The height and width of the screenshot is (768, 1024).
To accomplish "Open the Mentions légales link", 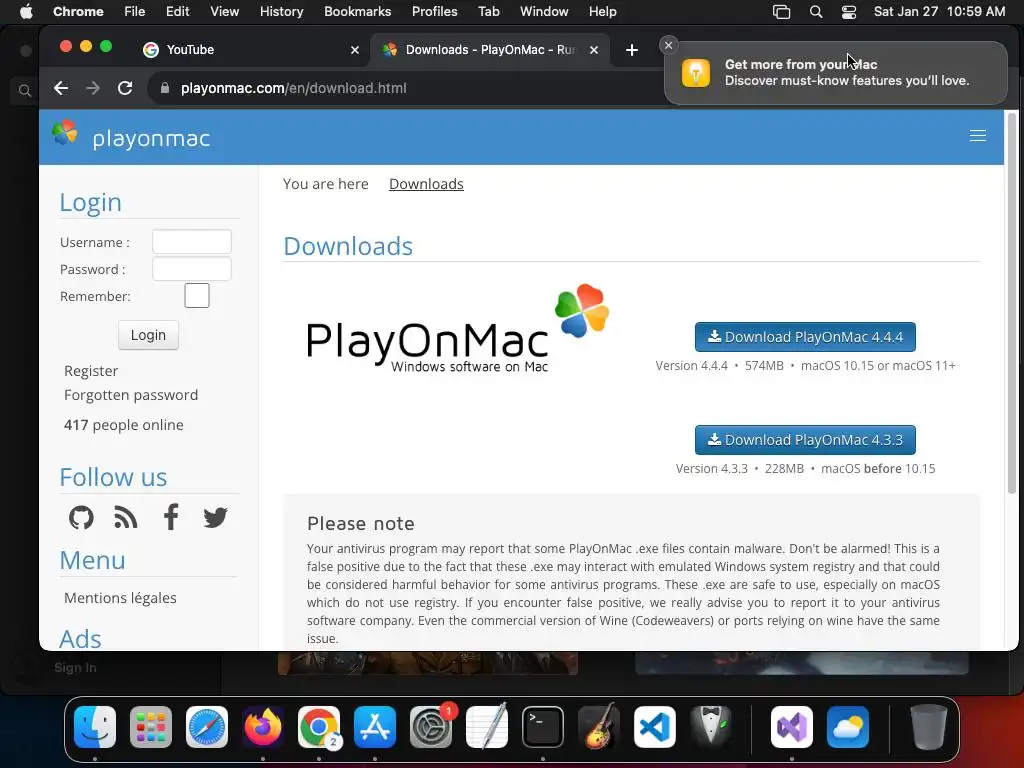I will coord(120,598).
